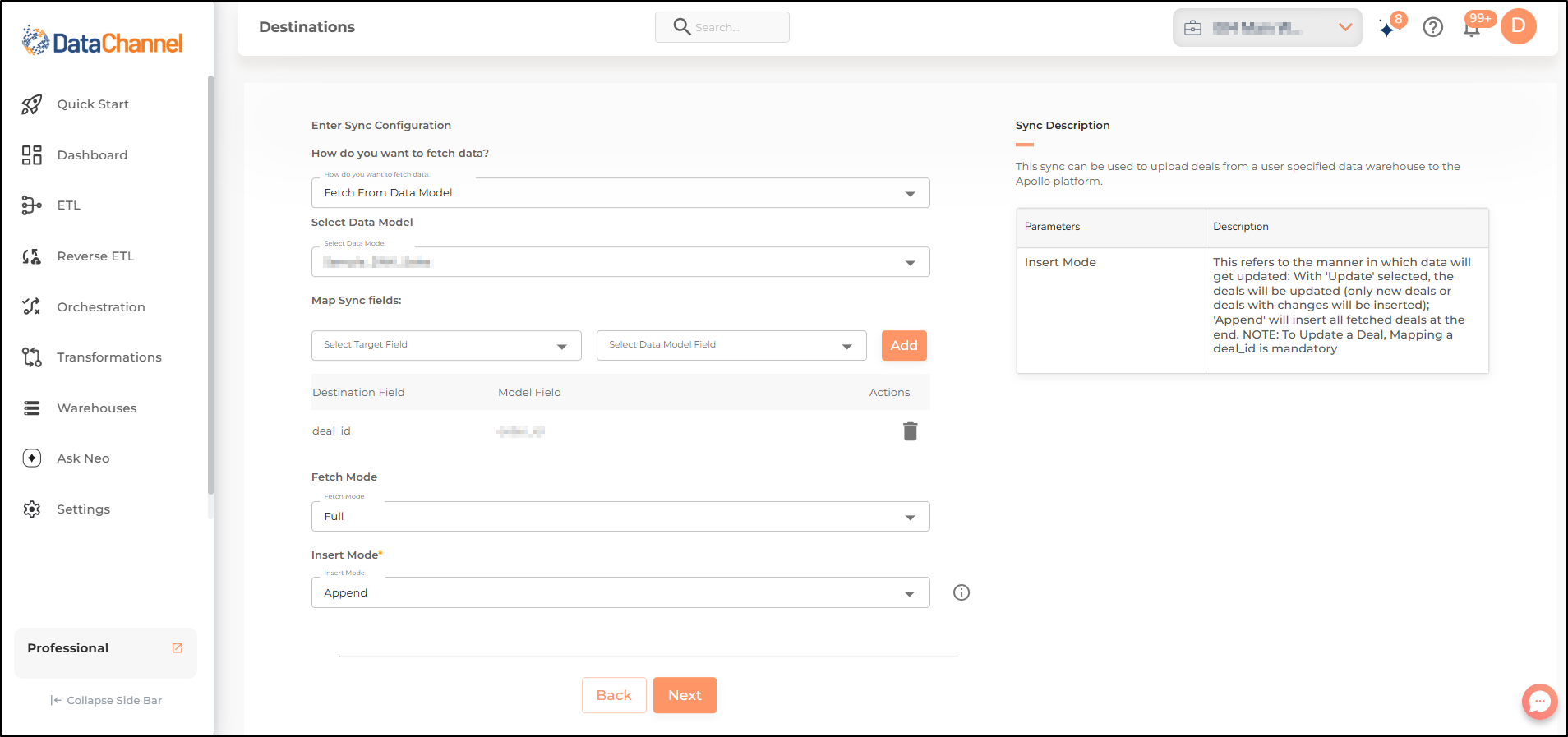Click the 'Destination Field' column header
1568x737 pixels.
(x=358, y=393)
